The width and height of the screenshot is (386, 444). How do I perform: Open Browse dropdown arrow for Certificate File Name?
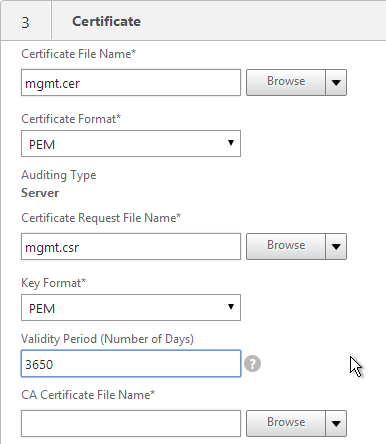(336, 82)
